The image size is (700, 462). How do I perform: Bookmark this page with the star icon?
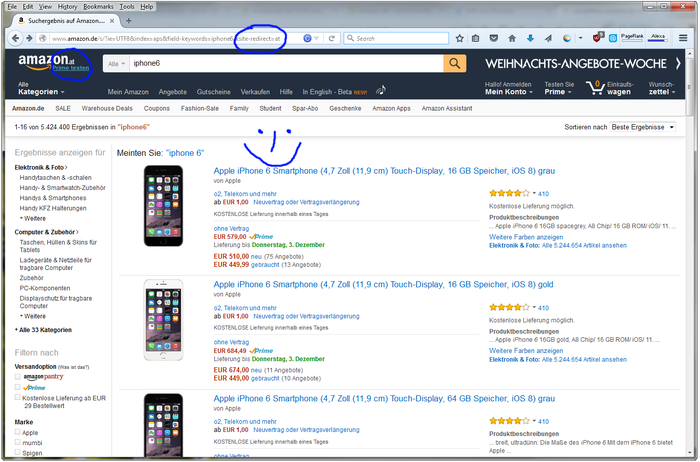(x=459, y=38)
